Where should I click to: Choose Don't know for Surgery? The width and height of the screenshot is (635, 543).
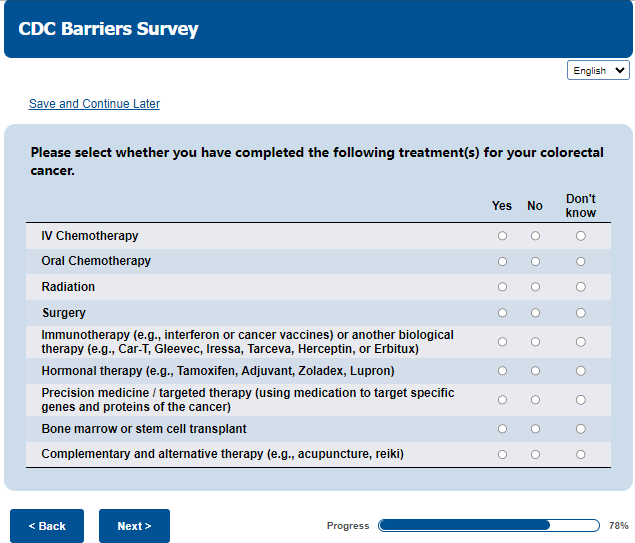point(581,313)
